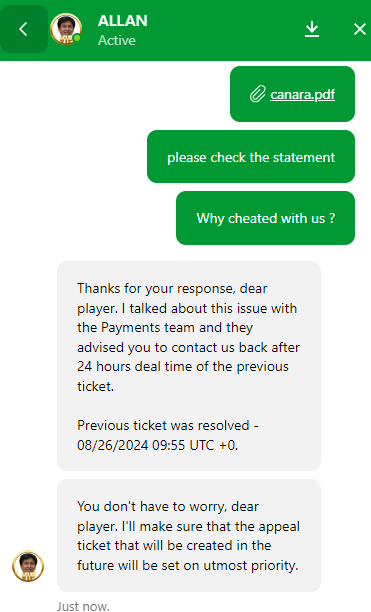The image size is (371, 612).
Task: Click the 'You don't have to worry' message
Action: [x=189, y=536]
